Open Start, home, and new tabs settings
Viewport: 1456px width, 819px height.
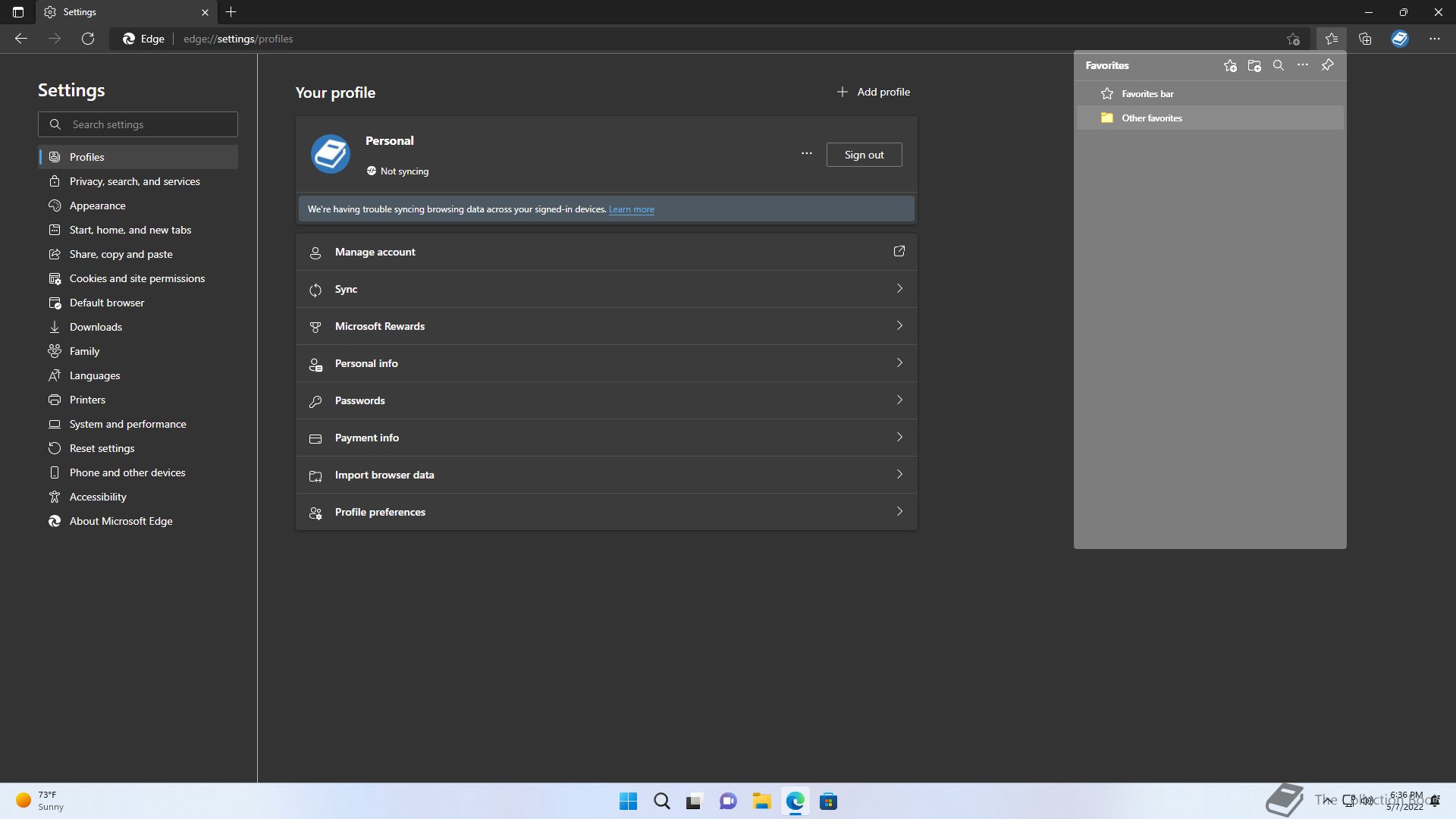(138, 230)
